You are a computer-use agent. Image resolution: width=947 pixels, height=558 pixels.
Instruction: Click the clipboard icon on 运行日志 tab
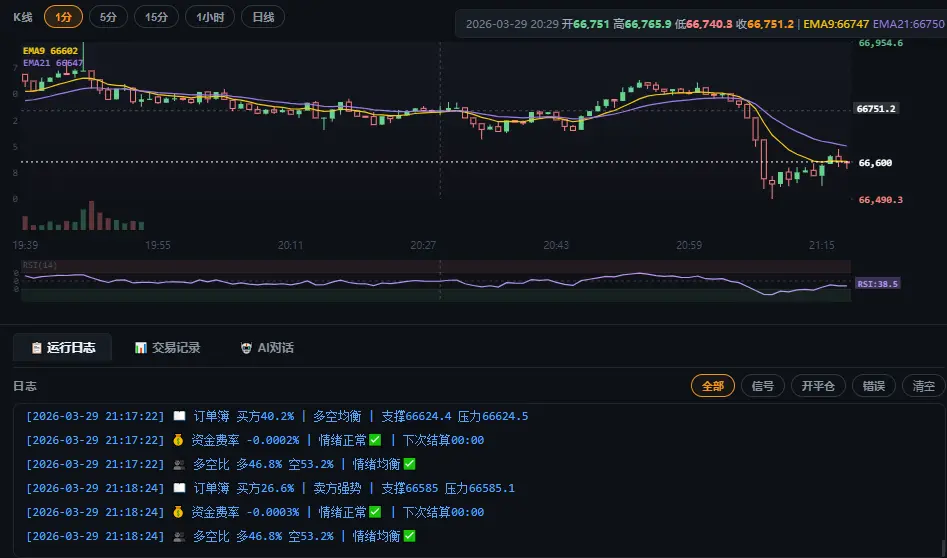36,348
